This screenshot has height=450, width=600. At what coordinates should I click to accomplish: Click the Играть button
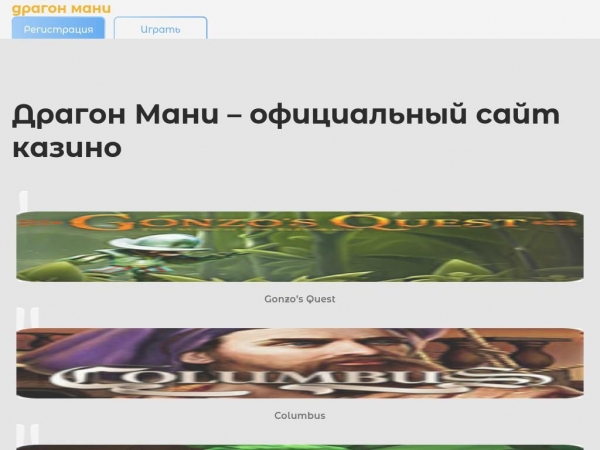(x=160, y=28)
